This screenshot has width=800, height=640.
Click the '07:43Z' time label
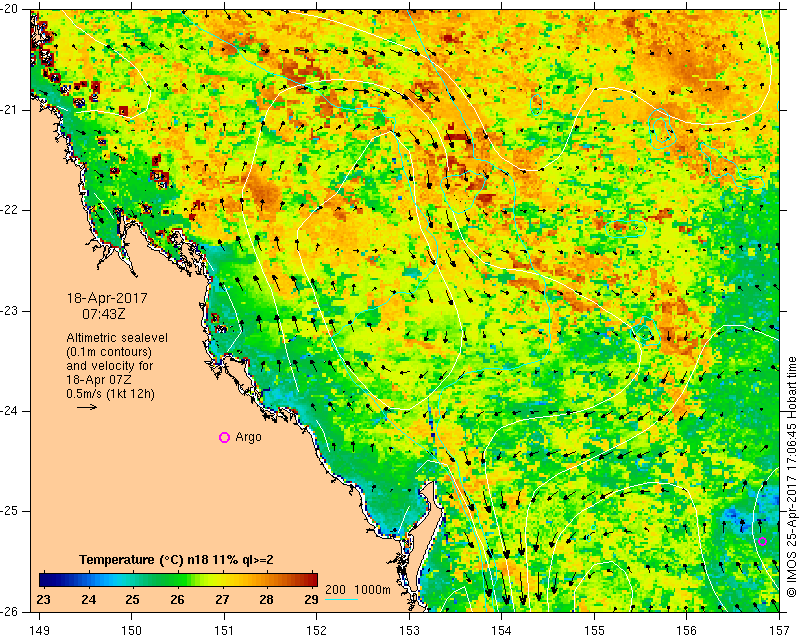point(104,314)
